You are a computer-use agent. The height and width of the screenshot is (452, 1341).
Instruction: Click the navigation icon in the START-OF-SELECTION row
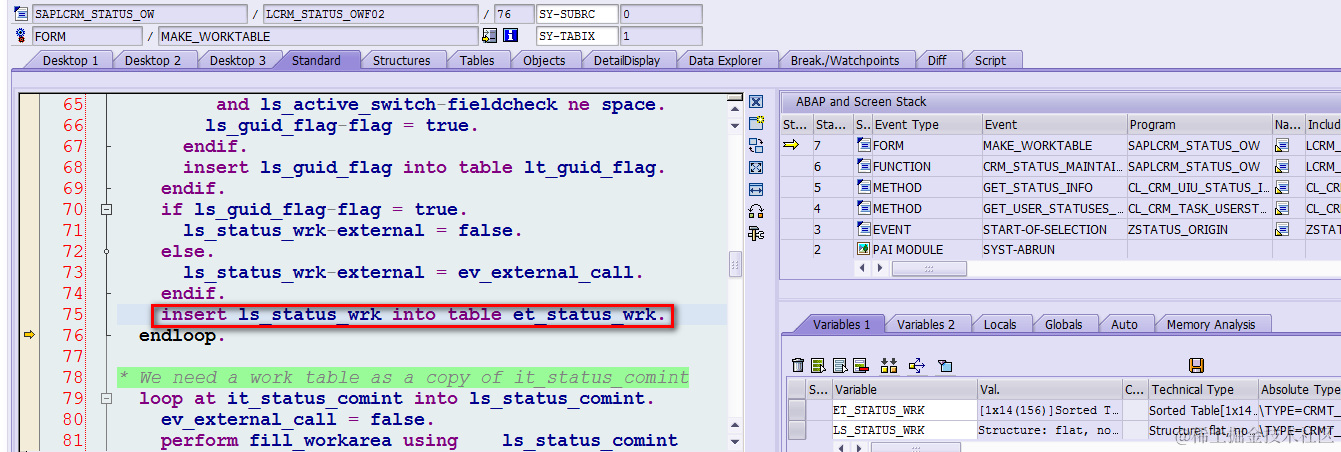click(1282, 230)
